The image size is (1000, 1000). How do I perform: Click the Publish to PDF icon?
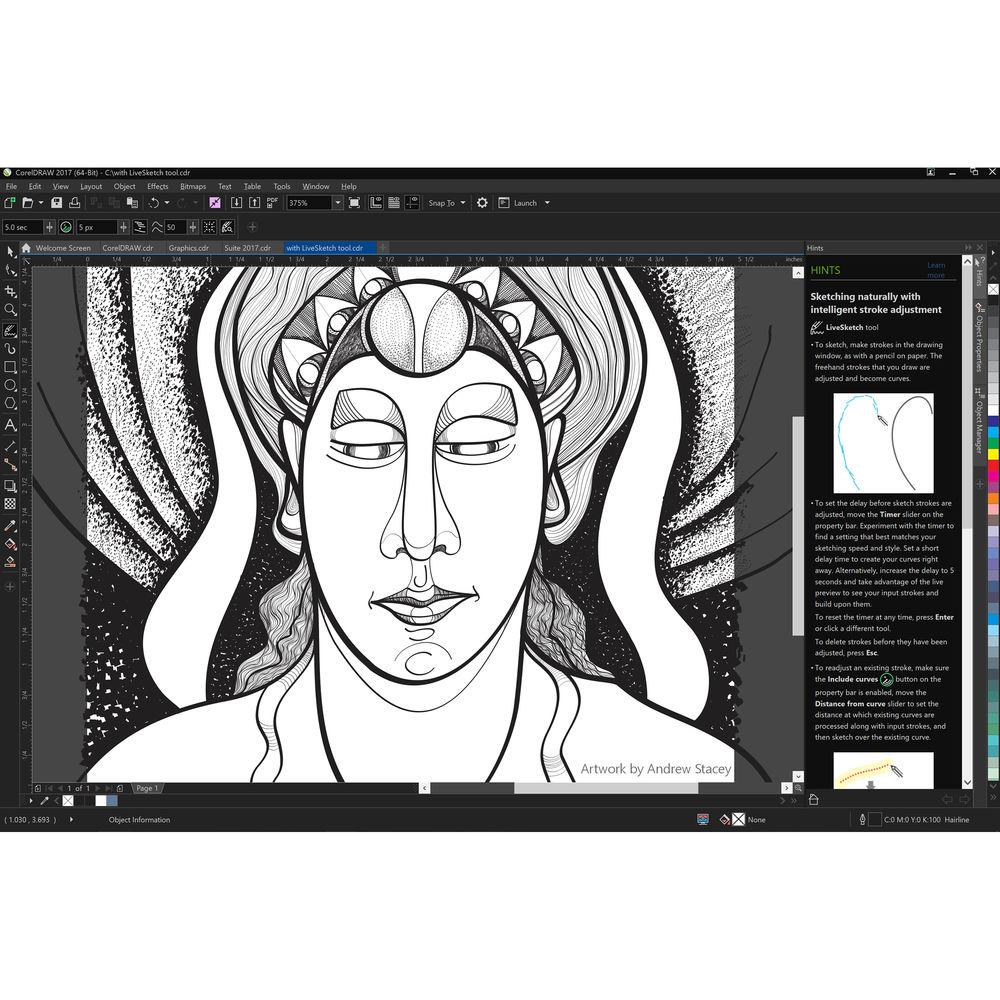point(273,203)
